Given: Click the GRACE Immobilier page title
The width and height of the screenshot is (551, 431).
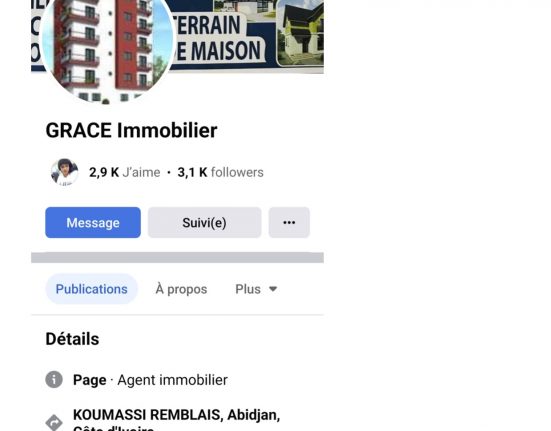Looking at the screenshot, I should [x=131, y=130].
